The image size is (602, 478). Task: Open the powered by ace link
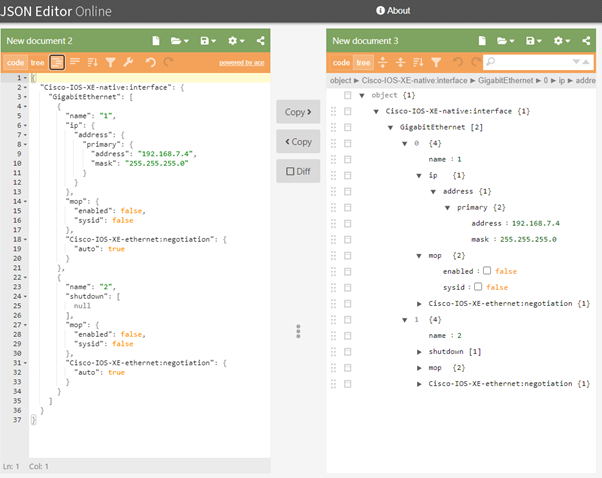tap(241, 63)
